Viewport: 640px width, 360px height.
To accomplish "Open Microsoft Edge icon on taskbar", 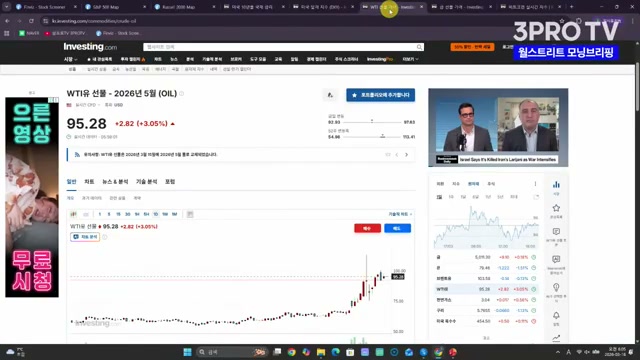I will pyautogui.click(x=336, y=352).
